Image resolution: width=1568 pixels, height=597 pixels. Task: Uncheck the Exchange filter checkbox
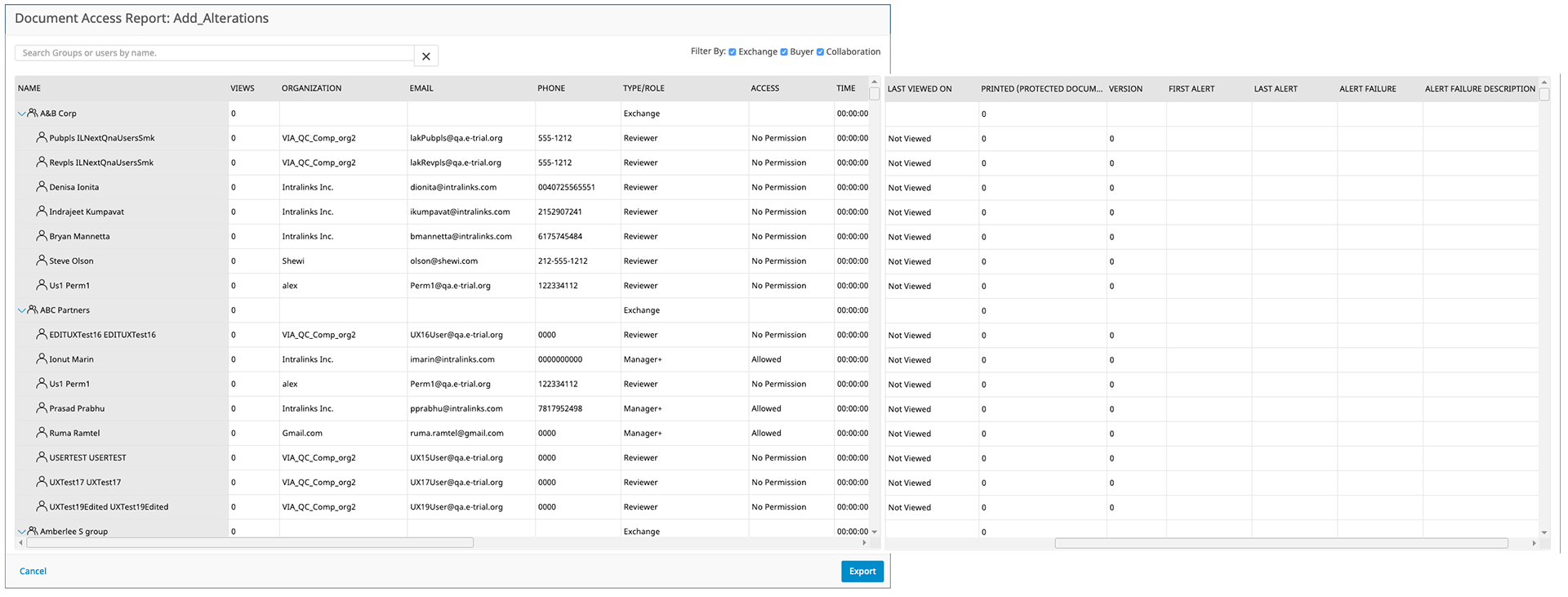click(x=733, y=52)
